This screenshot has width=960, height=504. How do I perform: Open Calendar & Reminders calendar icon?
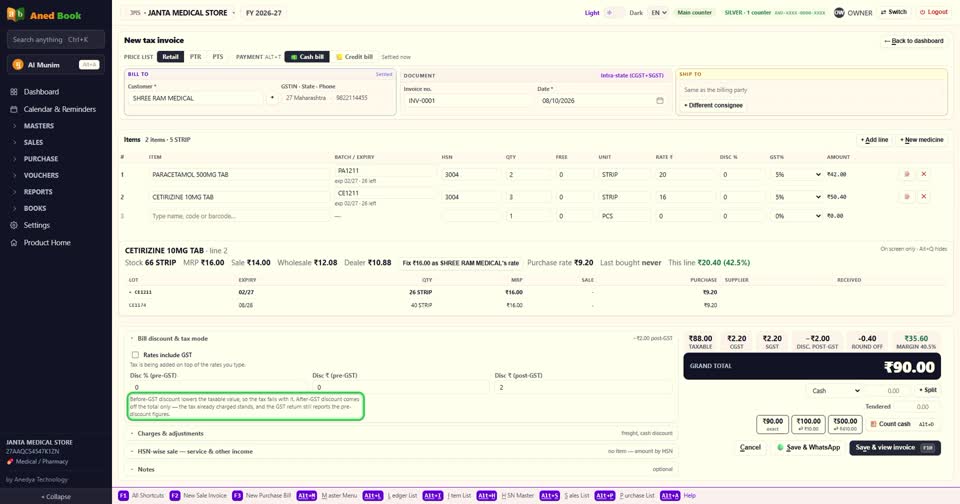(13, 109)
